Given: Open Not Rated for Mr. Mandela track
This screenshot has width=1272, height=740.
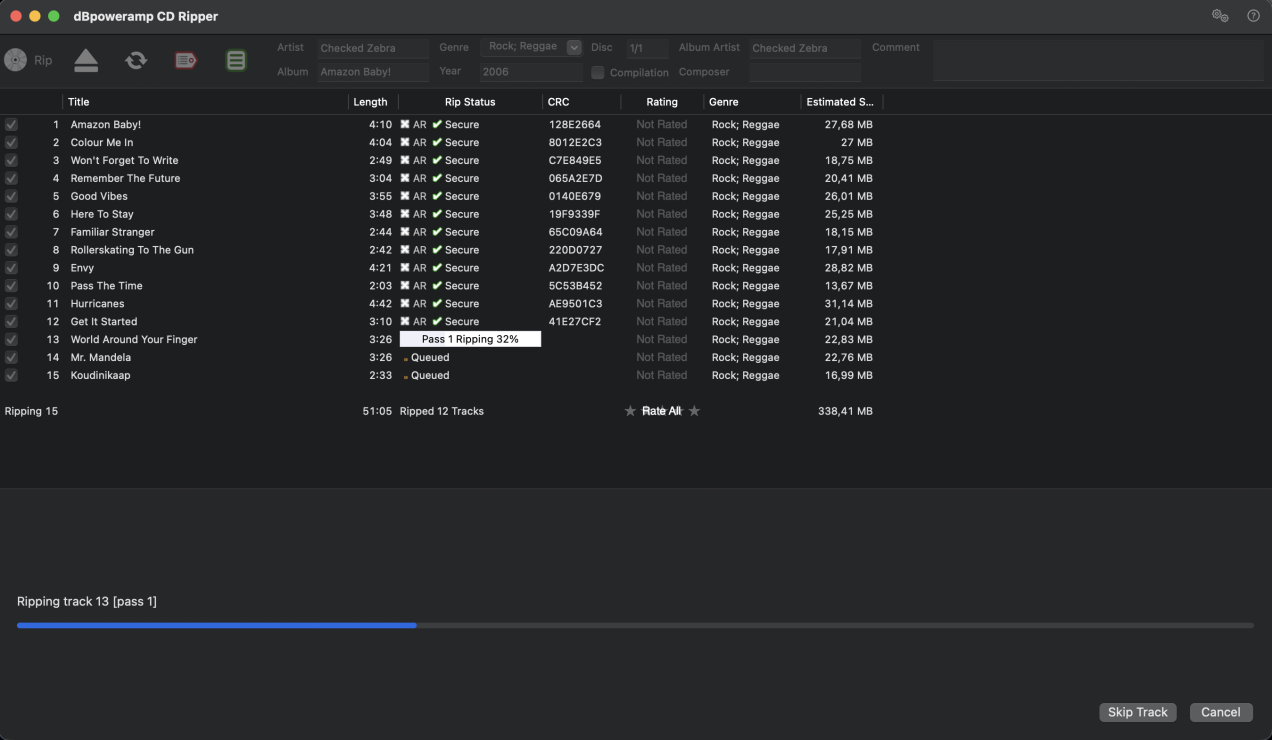Looking at the screenshot, I should click(661, 358).
